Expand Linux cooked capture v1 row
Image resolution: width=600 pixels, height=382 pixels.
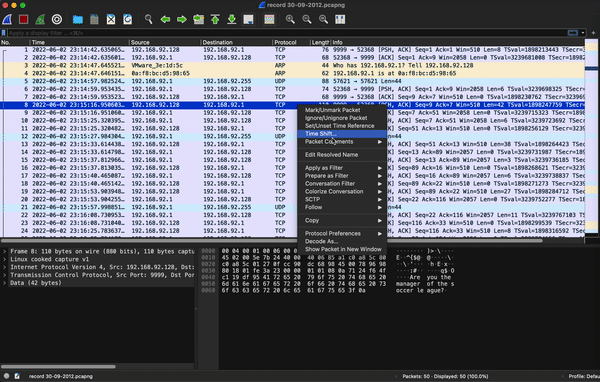[x=5, y=260]
